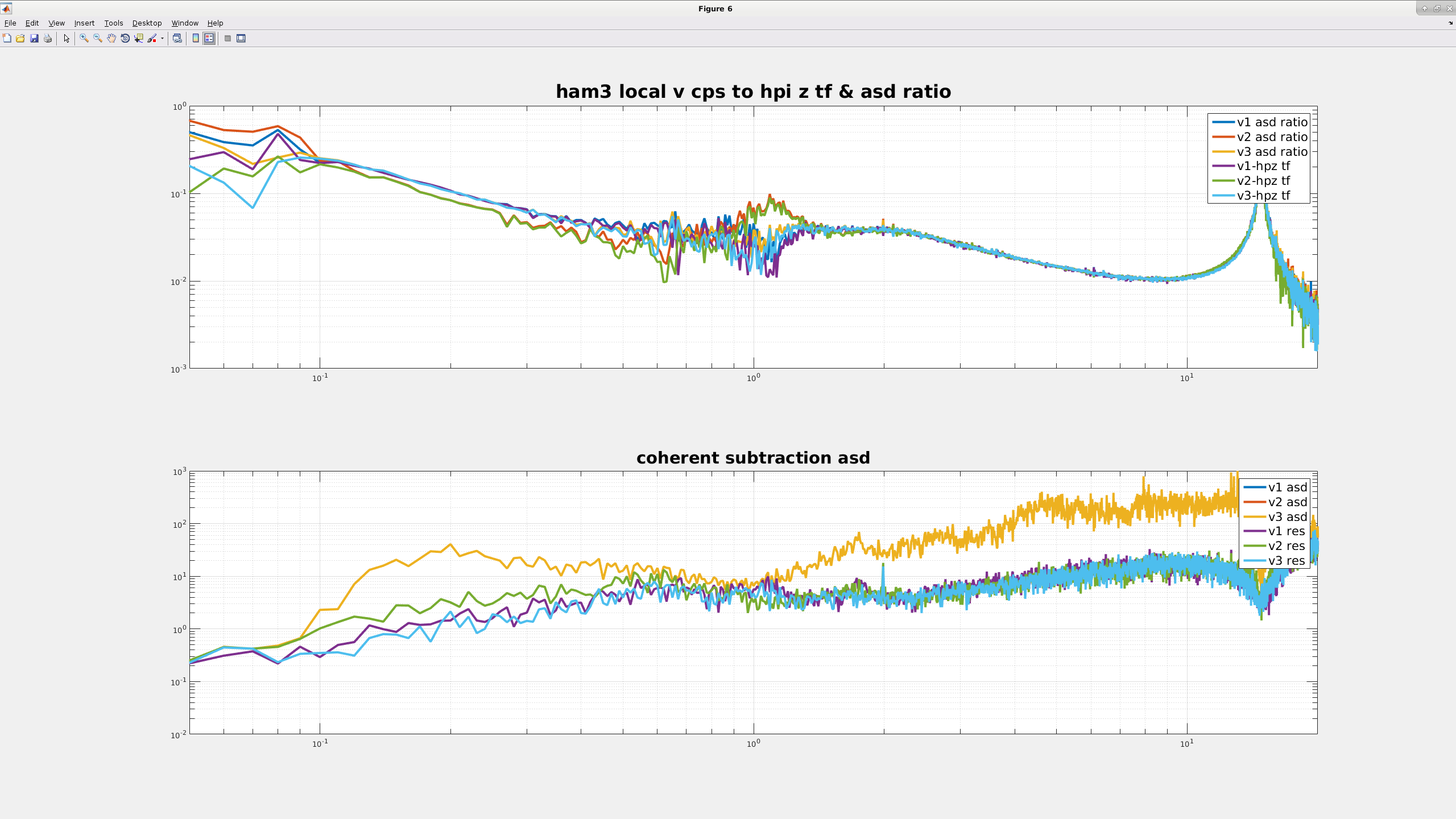Select the Brush data tool
The image size is (1456, 819).
152,38
